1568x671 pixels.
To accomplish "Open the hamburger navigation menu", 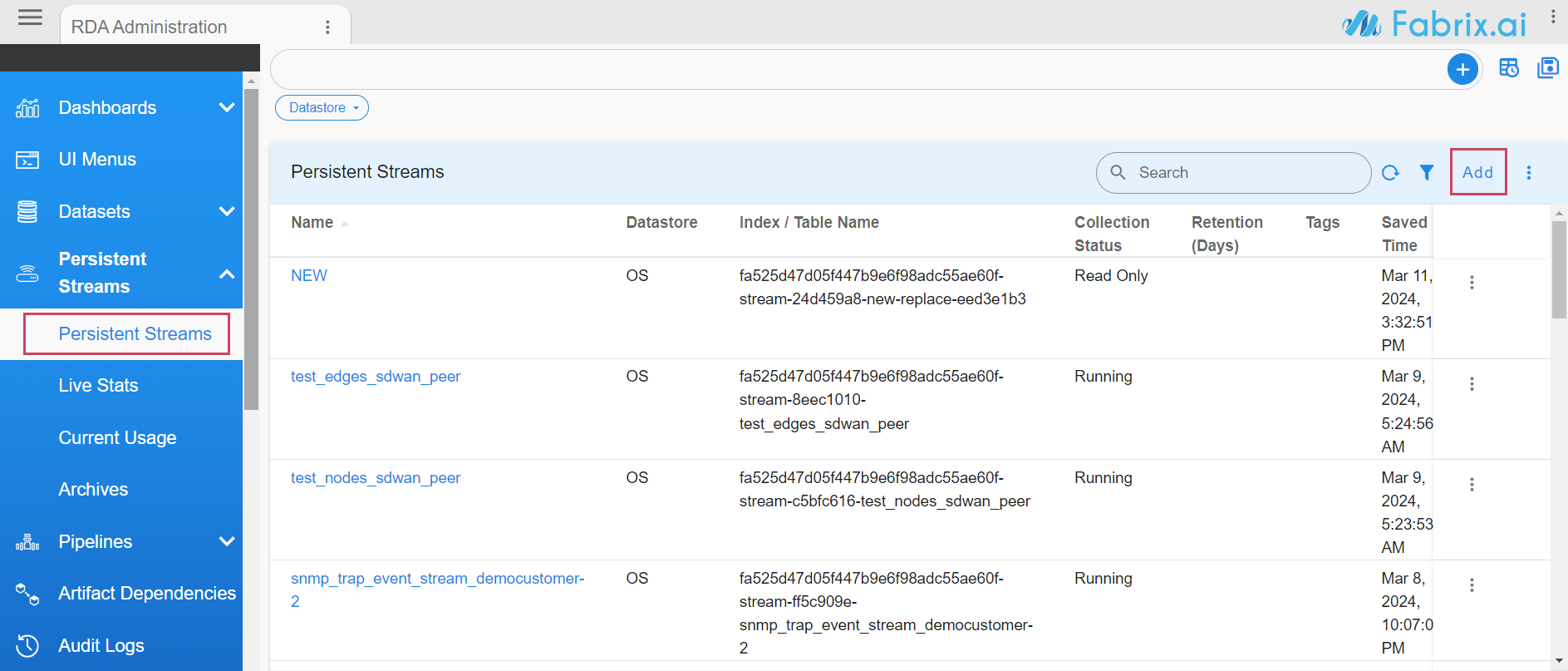I will [x=30, y=17].
